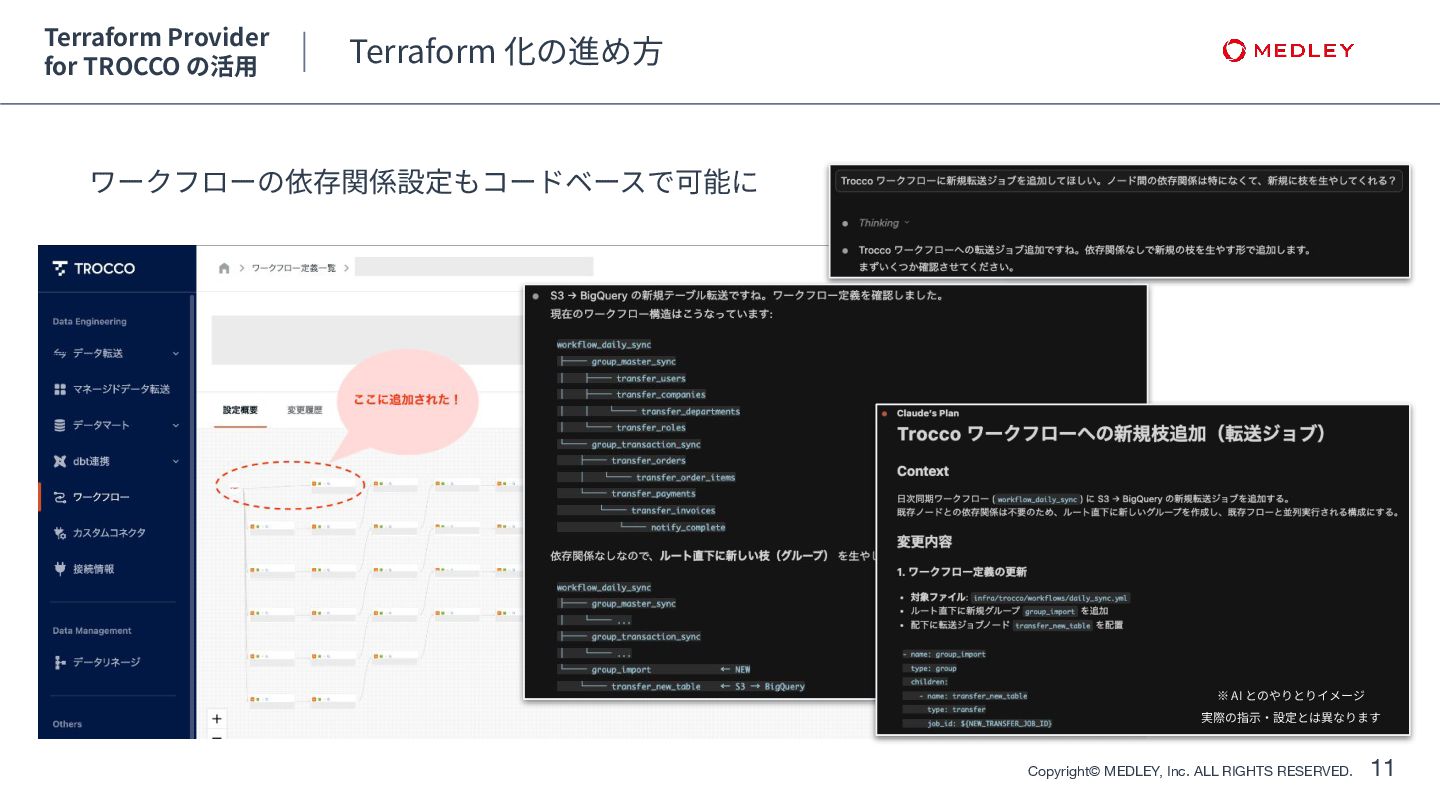The image size is (1440, 810).
Task: Expand the データマート chevron
Action: [175, 425]
